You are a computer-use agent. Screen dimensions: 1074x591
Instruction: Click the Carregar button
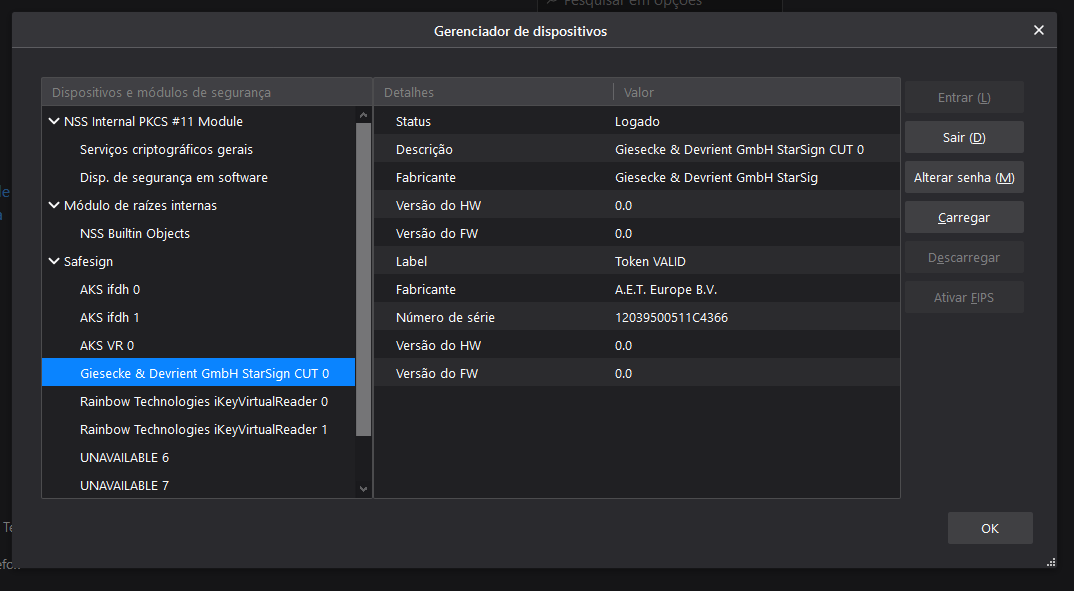[964, 217]
